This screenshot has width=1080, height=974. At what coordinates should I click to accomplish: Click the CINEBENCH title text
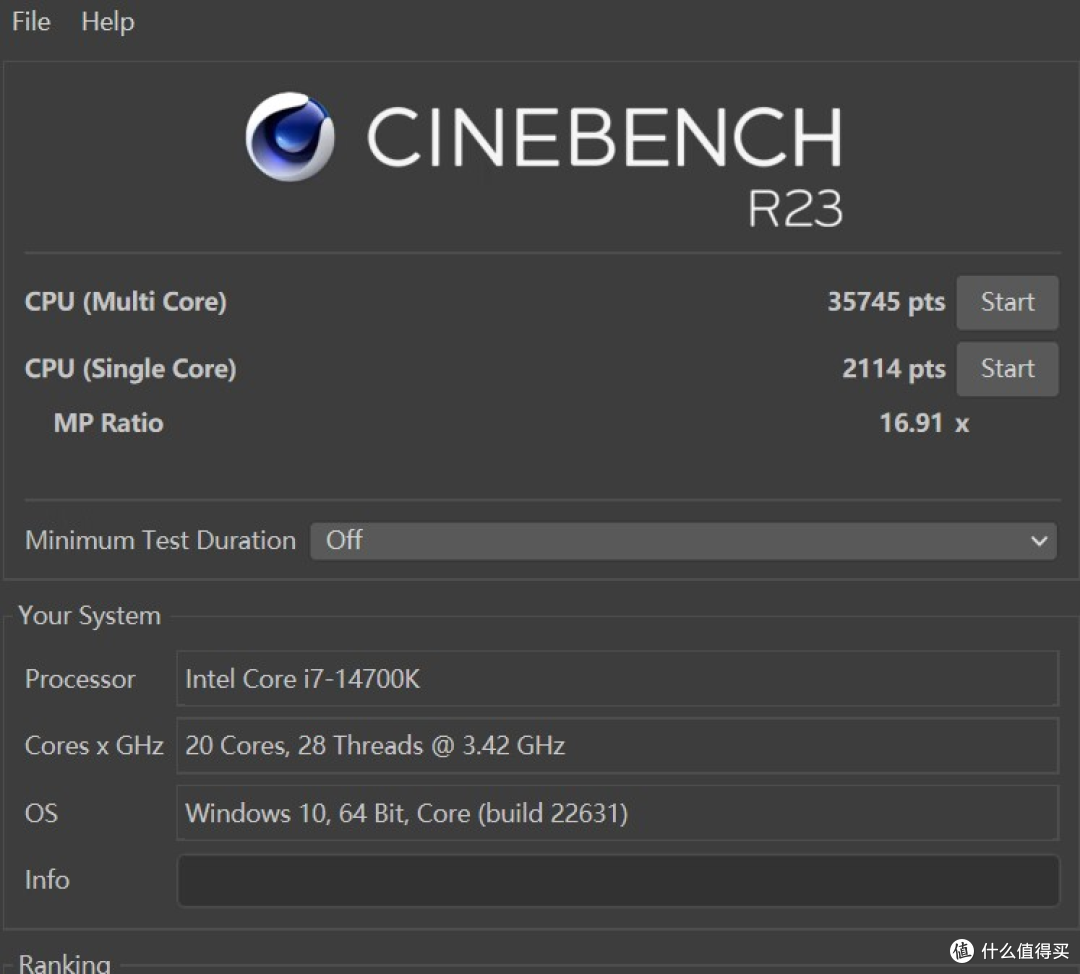[x=604, y=136]
